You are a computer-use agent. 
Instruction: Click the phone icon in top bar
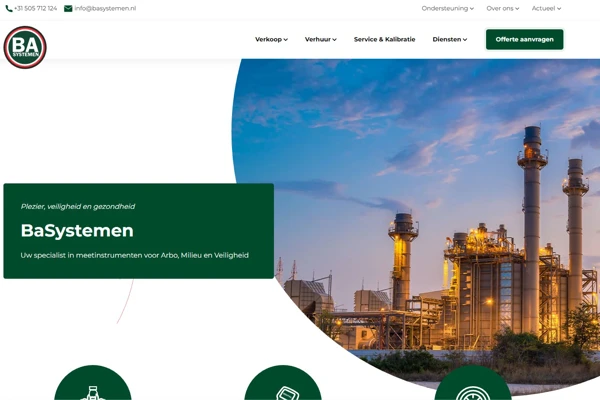(9, 8)
